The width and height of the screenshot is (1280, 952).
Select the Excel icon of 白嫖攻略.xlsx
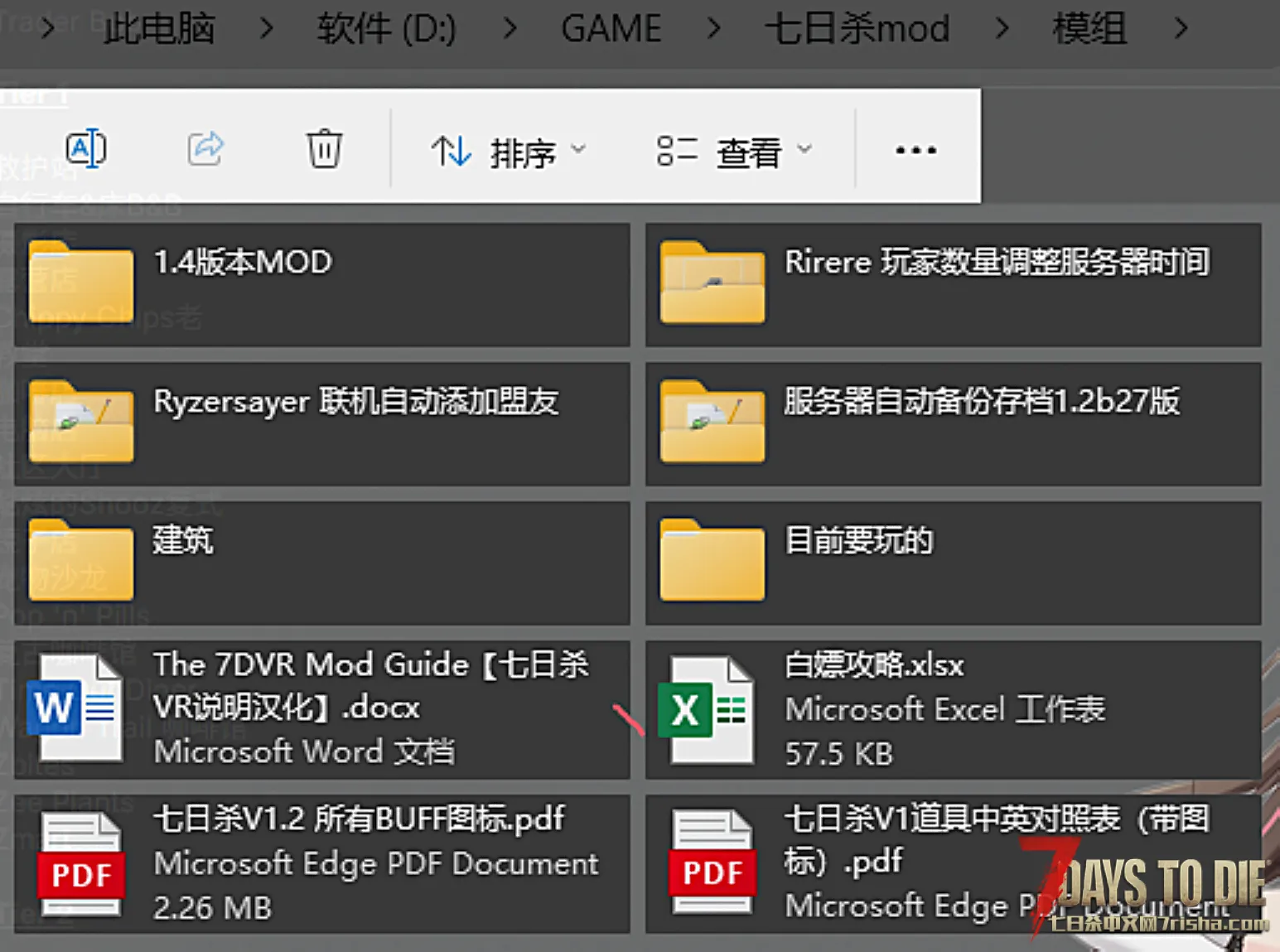pyautogui.click(x=707, y=710)
